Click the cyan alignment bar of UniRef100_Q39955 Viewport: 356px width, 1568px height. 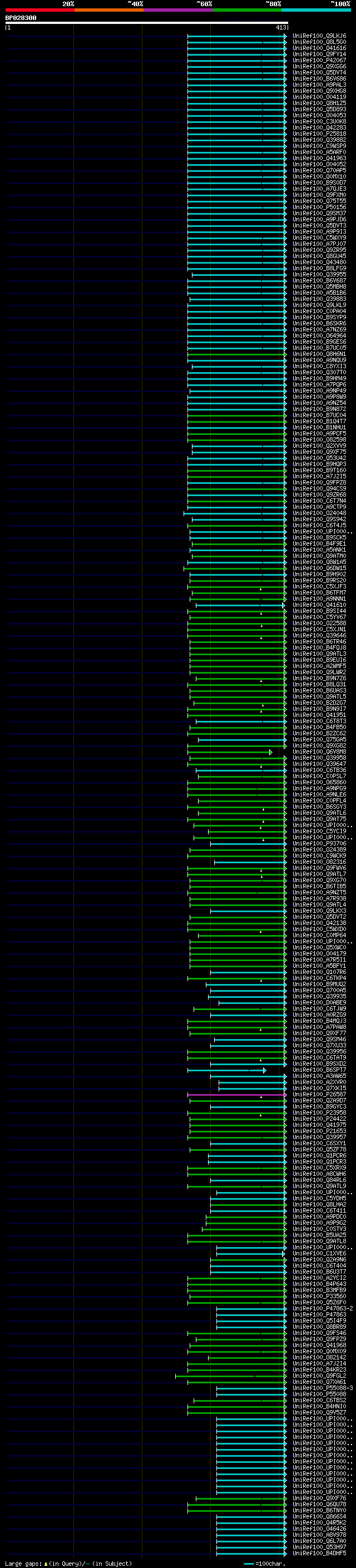pyautogui.click(x=239, y=275)
